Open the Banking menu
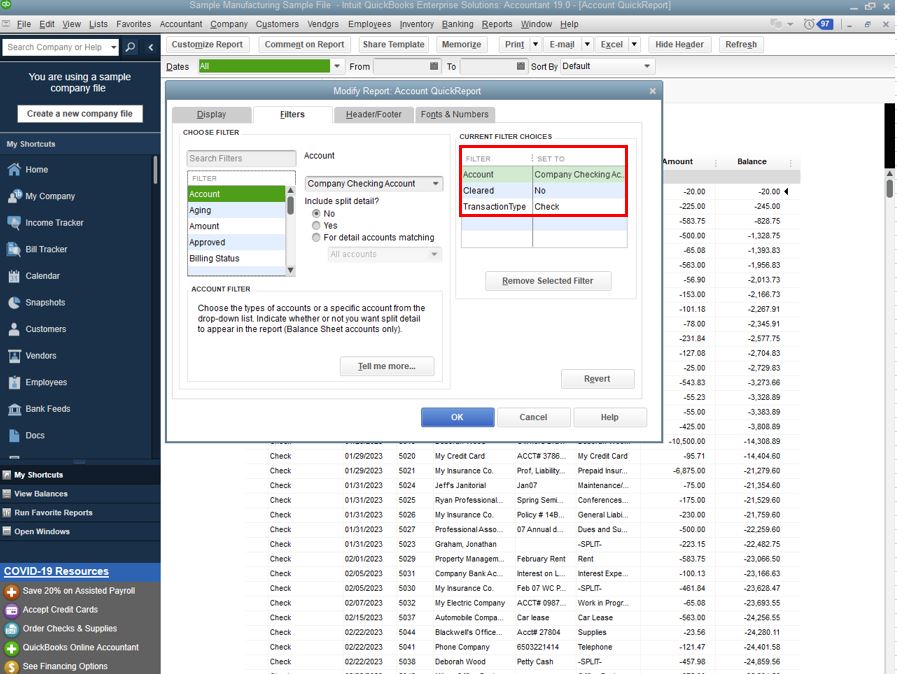This screenshot has width=897, height=674. click(x=458, y=24)
